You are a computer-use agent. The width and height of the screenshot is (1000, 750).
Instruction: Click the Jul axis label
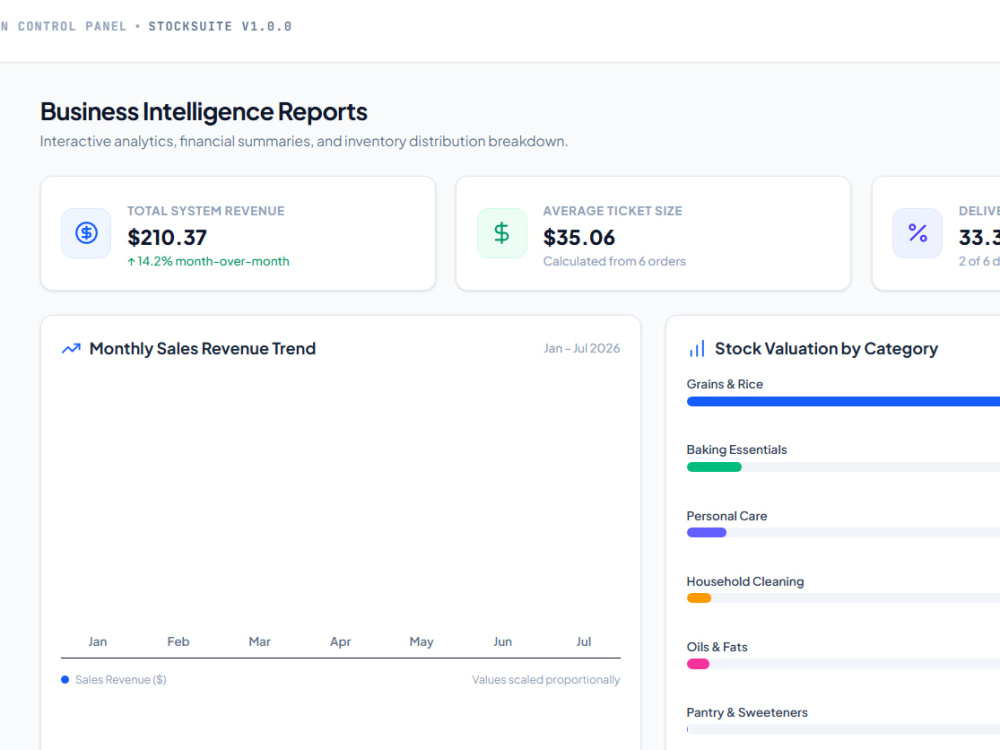coord(584,642)
